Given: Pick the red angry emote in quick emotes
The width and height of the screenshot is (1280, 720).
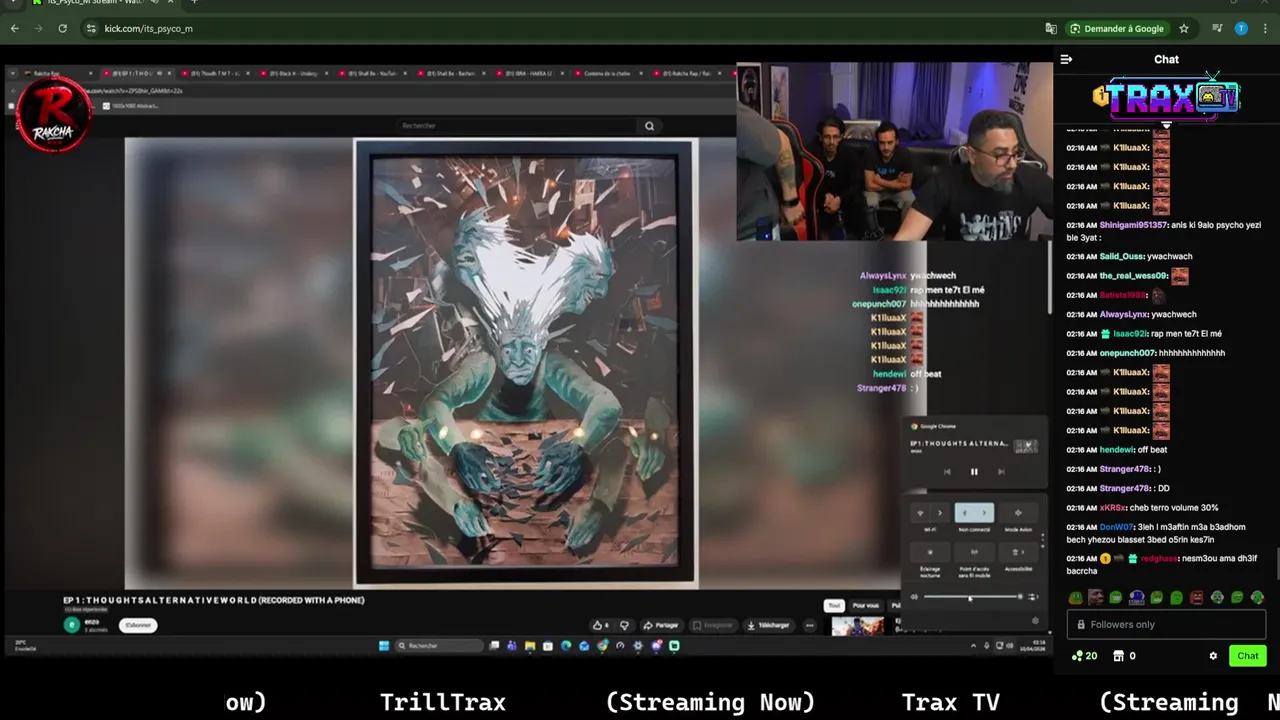Looking at the screenshot, I should (1197, 598).
